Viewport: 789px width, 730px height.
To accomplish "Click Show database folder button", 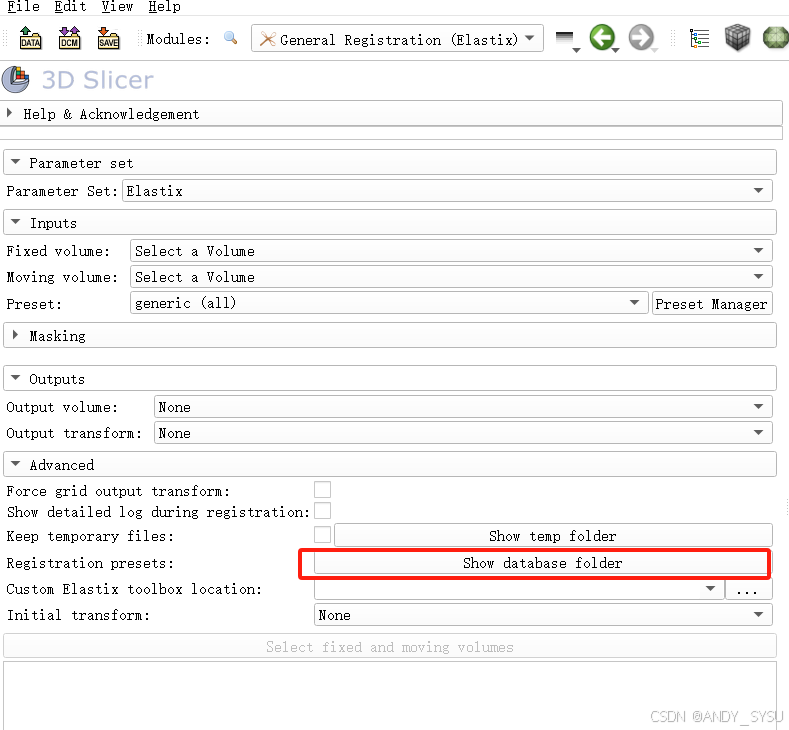I will pyautogui.click(x=542, y=562).
